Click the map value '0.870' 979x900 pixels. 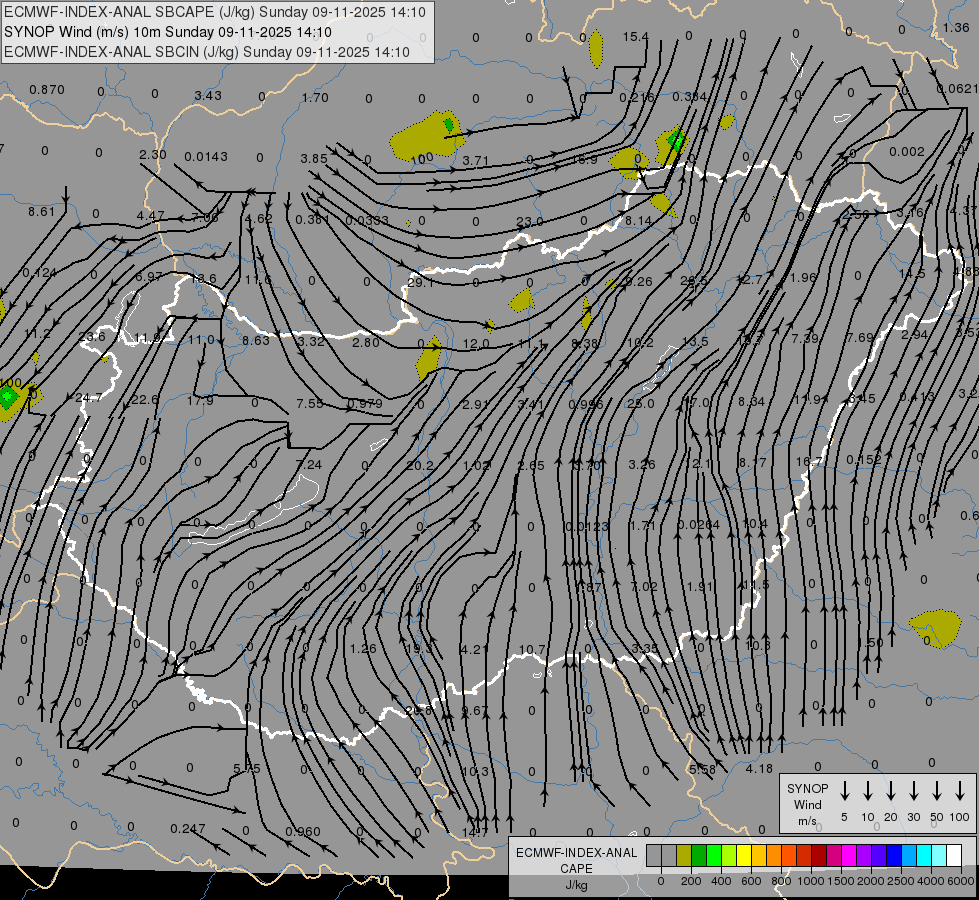pyautogui.click(x=47, y=90)
